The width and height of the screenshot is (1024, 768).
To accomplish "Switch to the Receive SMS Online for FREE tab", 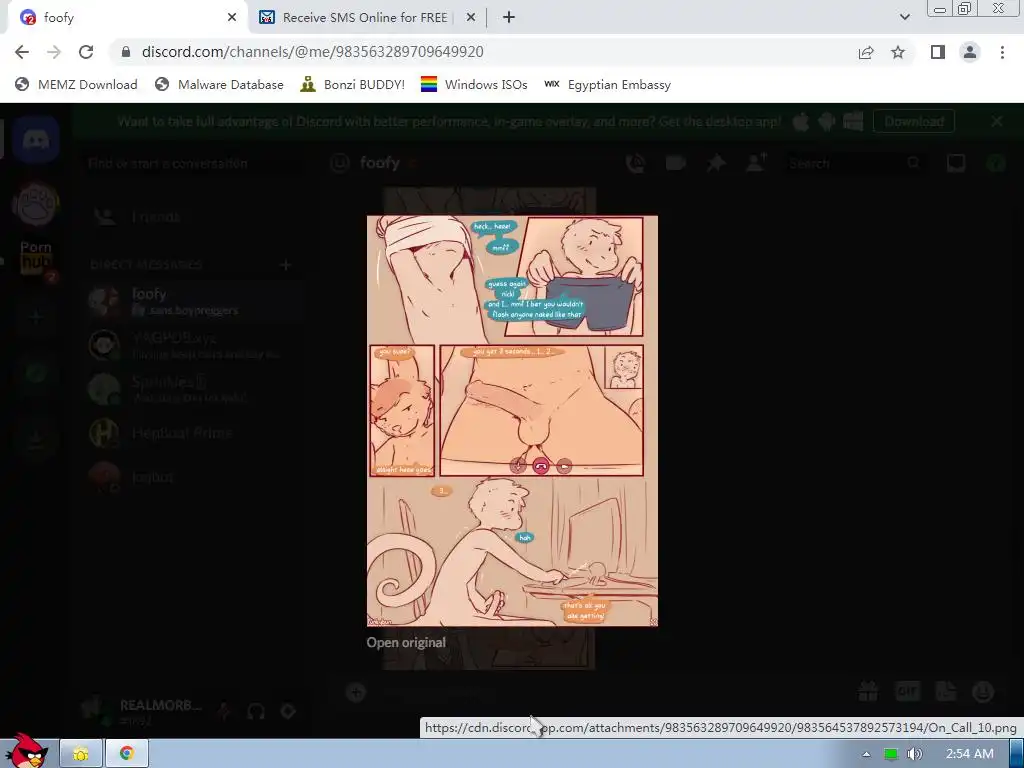I will (367, 18).
